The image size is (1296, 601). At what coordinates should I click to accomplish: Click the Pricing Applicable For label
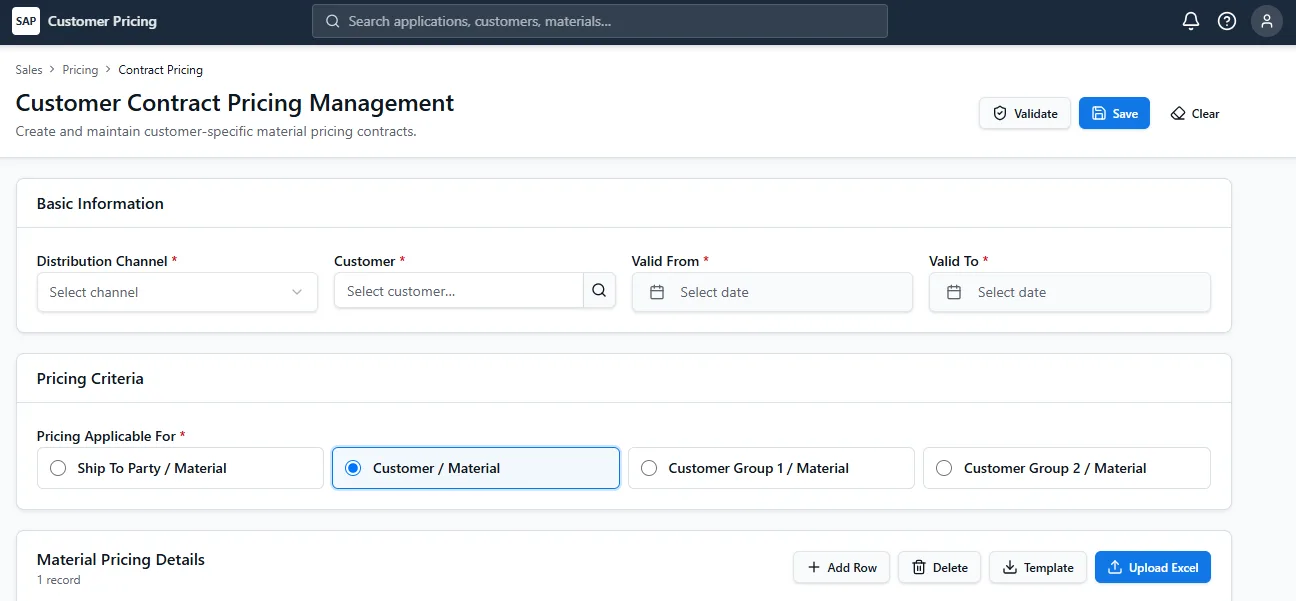pyautogui.click(x=111, y=436)
